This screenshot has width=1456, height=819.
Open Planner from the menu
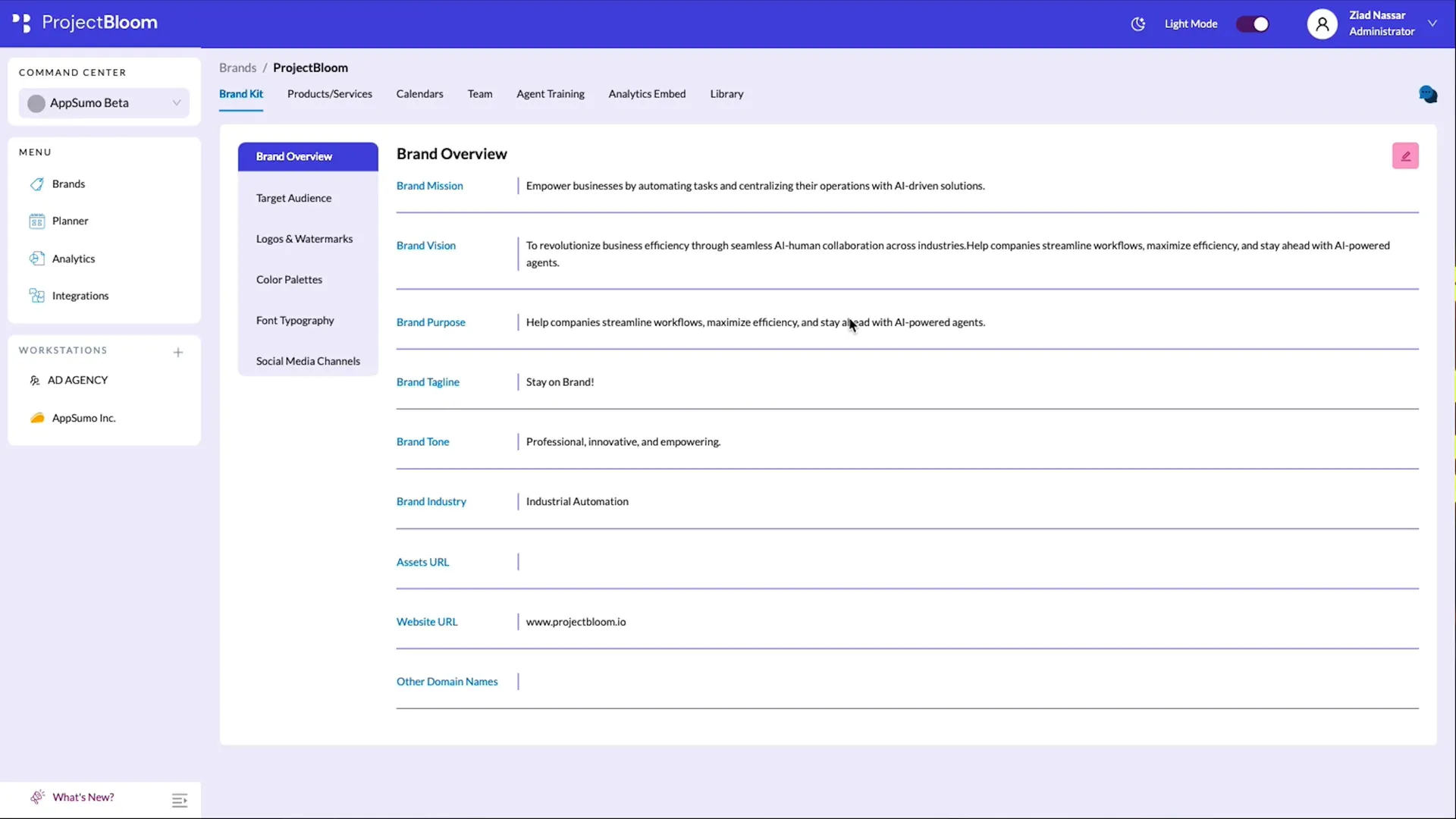tap(70, 221)
